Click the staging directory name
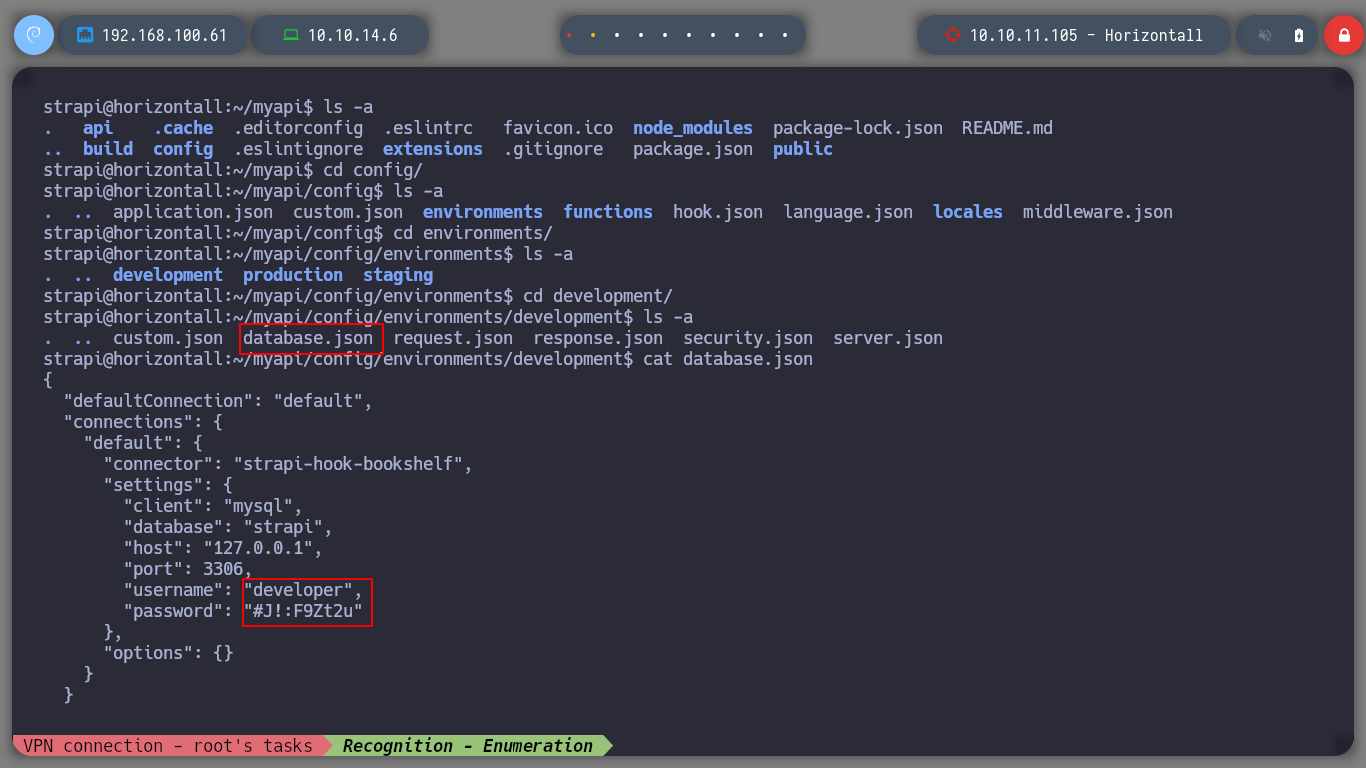Image resolution: width=1366 pixels, height=768 pixels. coord(398,275)
